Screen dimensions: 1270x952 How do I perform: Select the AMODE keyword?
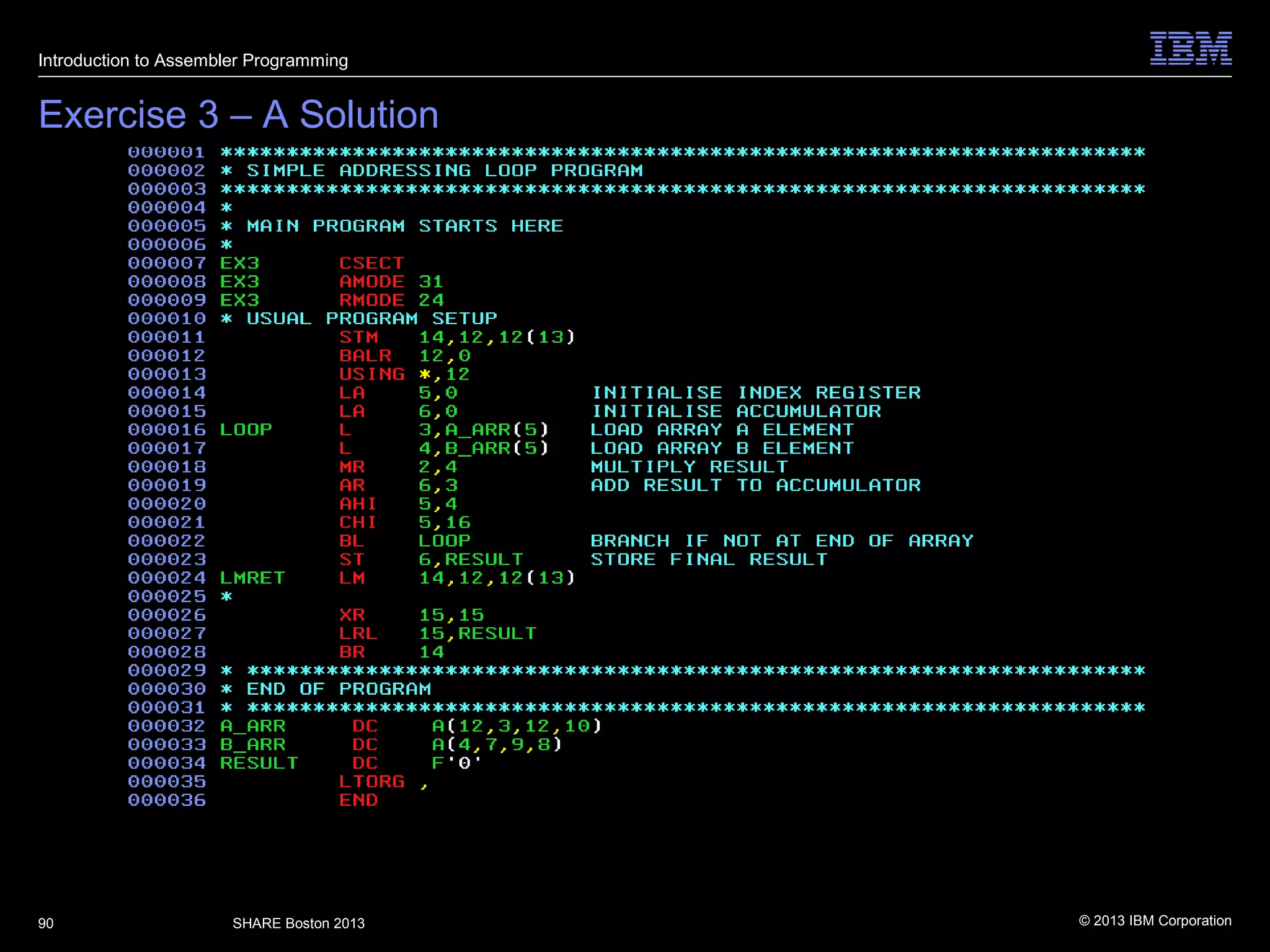point(371,282)
